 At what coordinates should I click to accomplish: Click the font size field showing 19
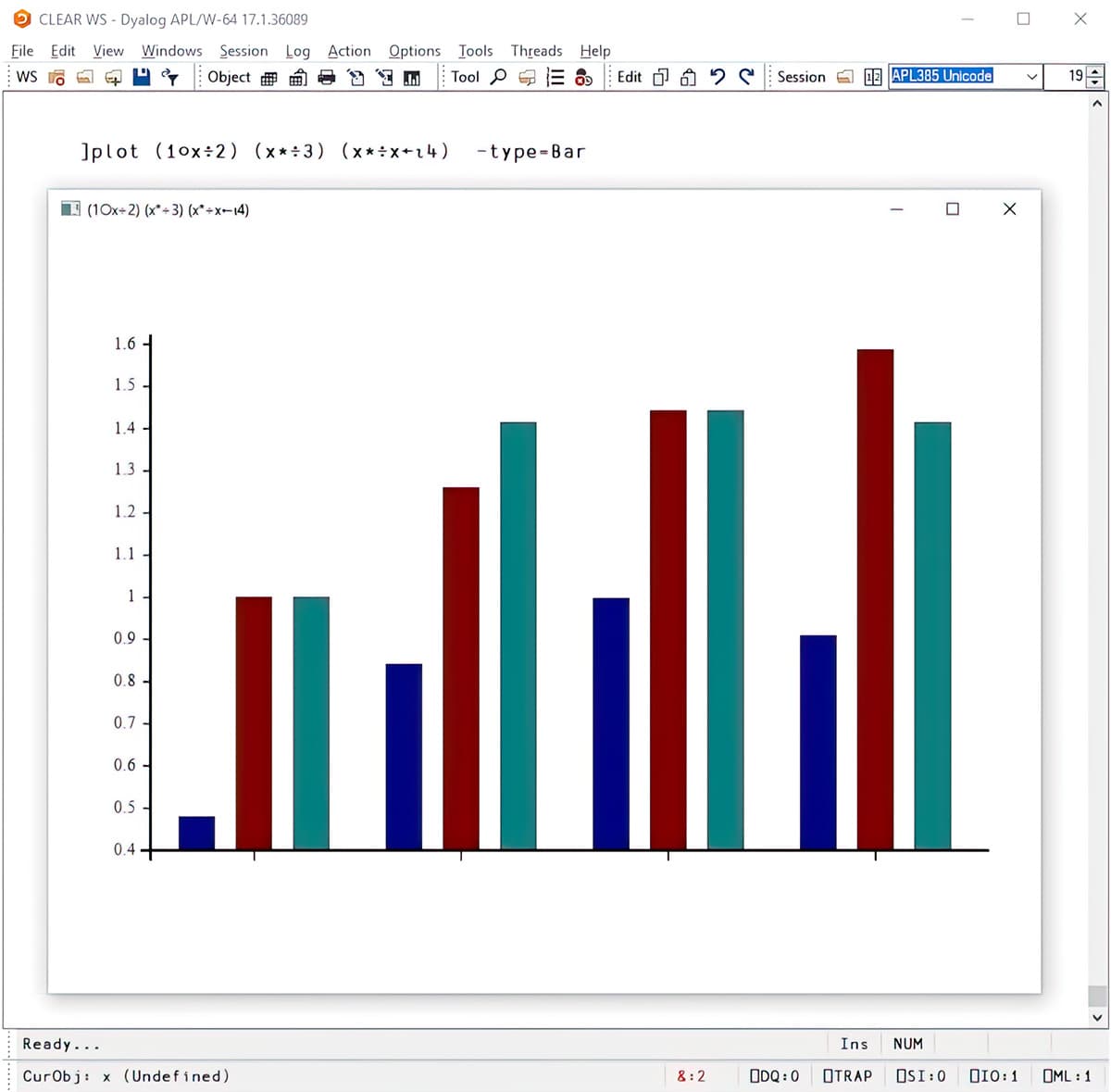point(1065,76)
